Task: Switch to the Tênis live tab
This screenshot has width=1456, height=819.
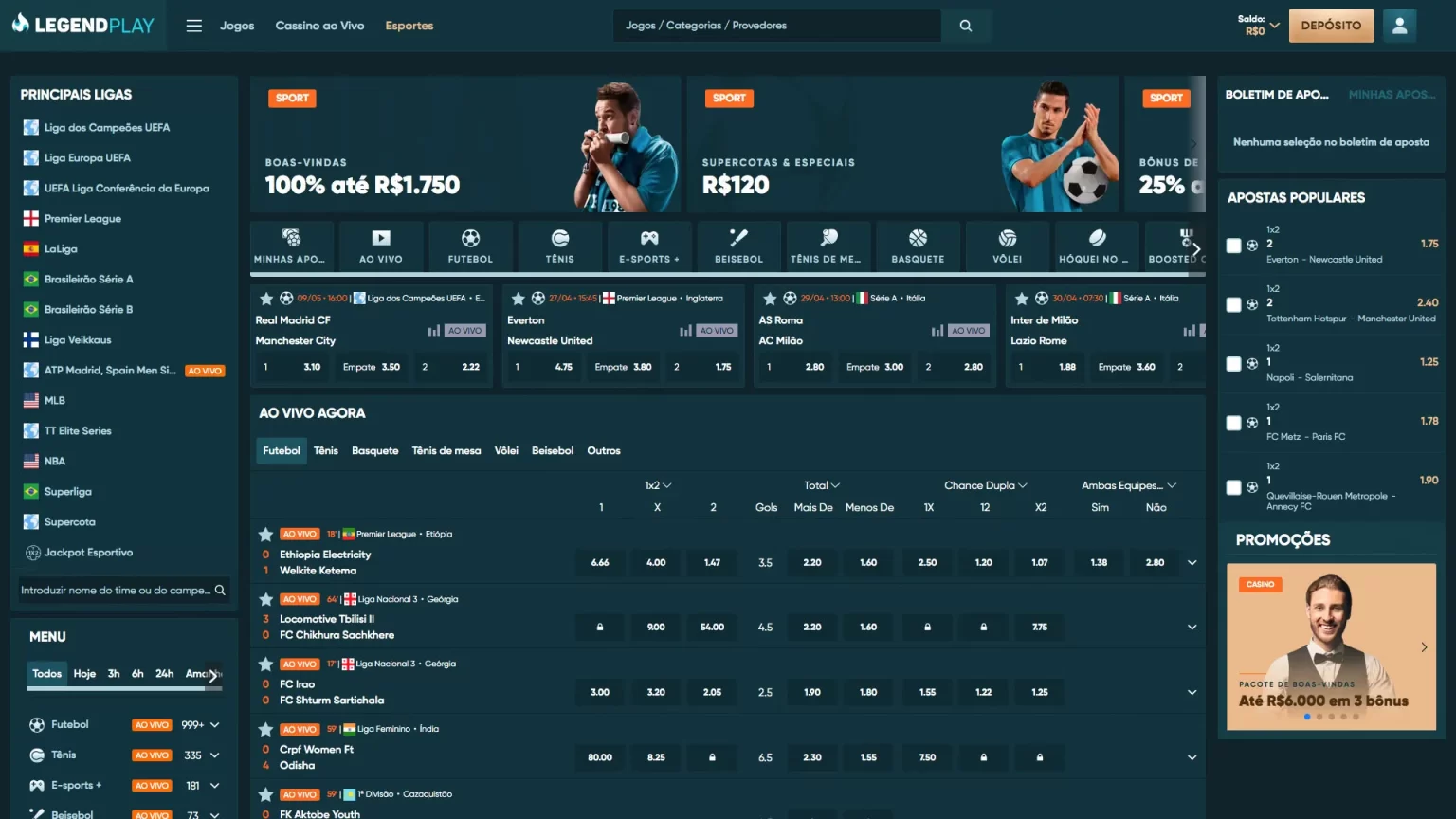Action: pyautogui.click(x=326, y=451)
